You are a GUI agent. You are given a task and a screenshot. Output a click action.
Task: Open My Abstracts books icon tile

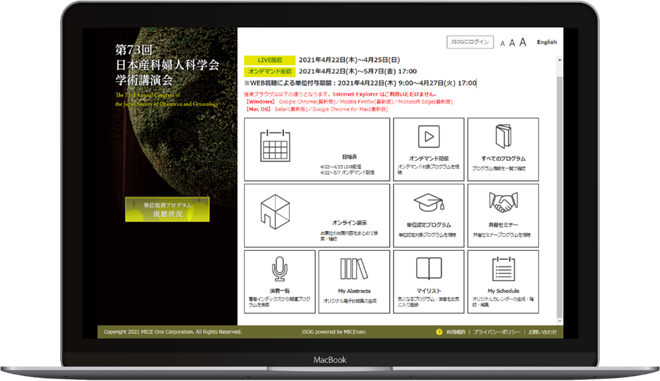coord(354,282)
